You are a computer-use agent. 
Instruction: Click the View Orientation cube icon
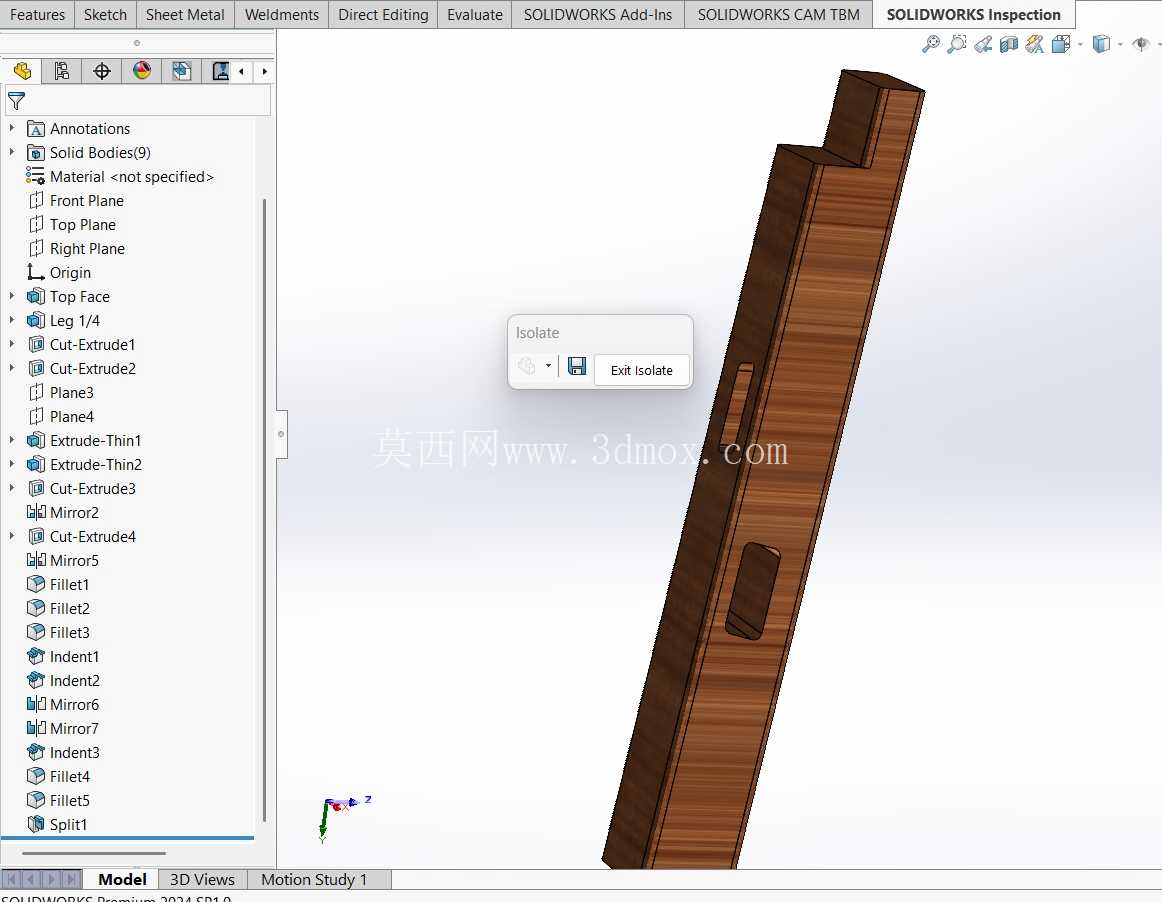[x=1060, y=44]
